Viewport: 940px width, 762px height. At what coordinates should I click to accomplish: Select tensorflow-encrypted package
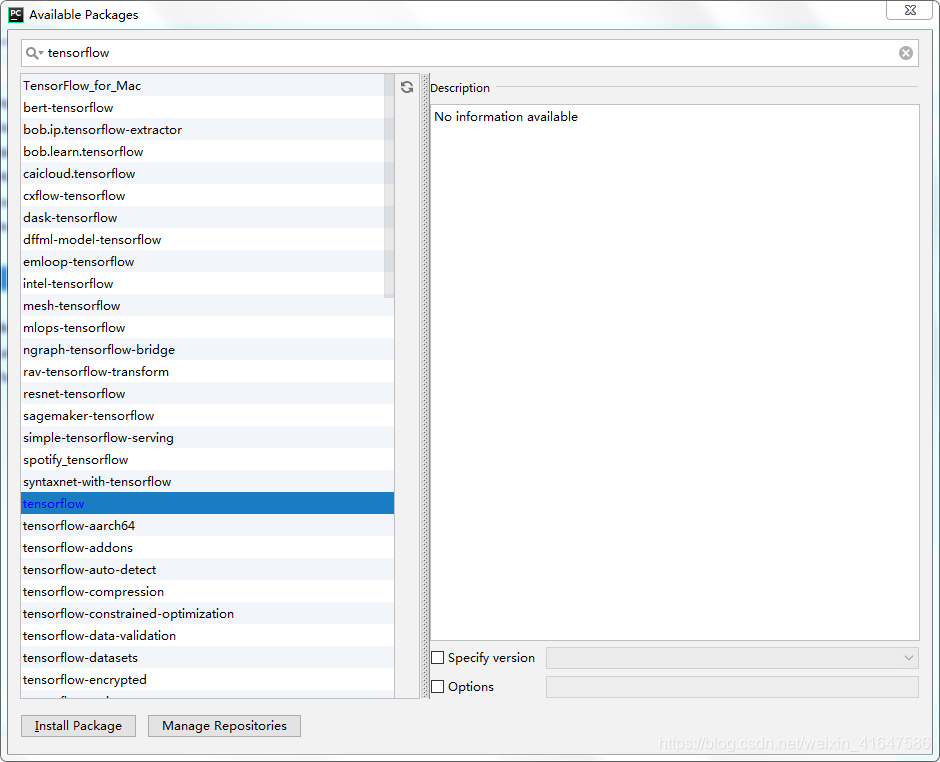pyautogui.click(x=207, y=679)
